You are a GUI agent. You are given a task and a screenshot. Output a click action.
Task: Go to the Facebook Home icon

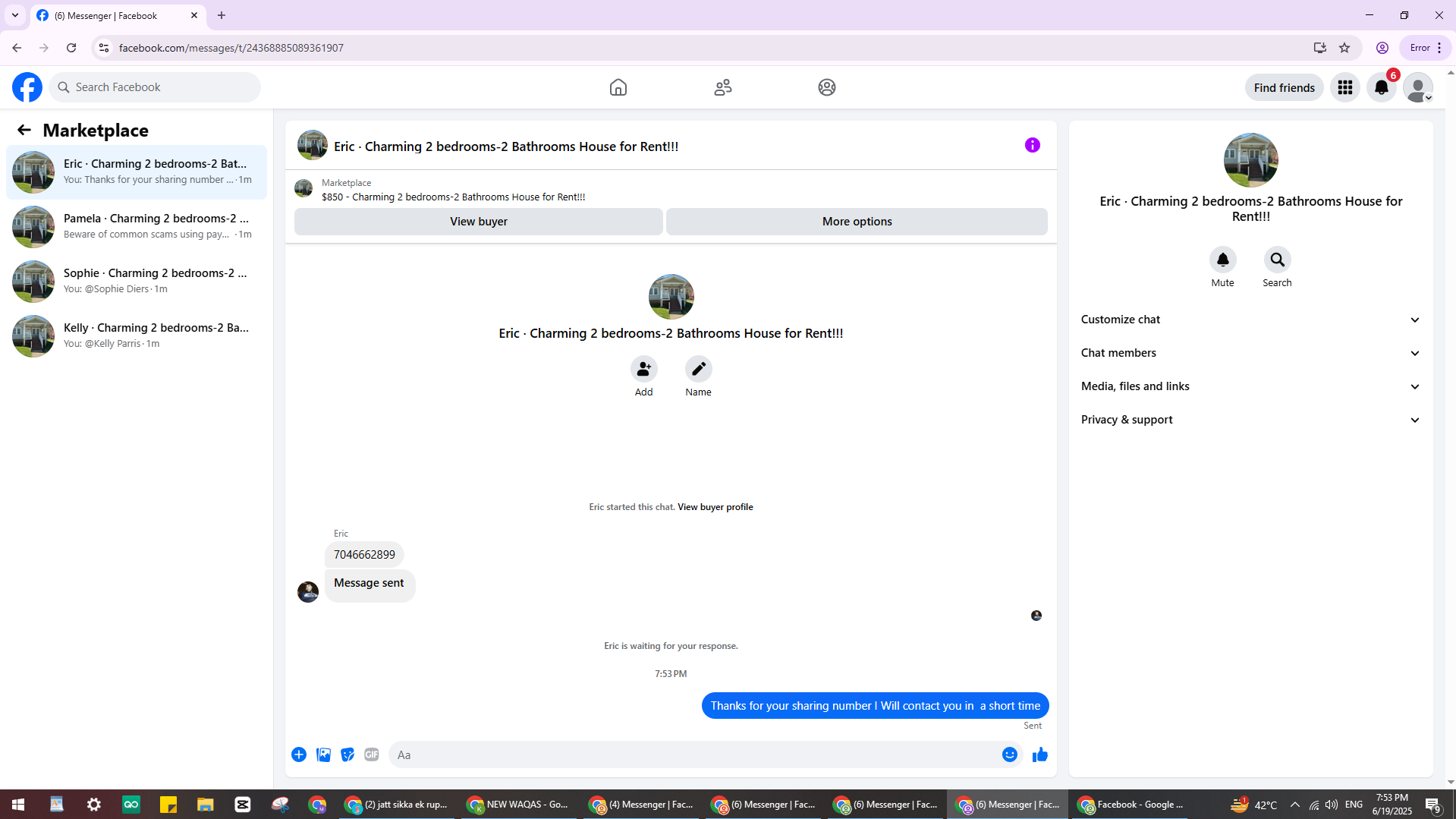coord(618,87)
